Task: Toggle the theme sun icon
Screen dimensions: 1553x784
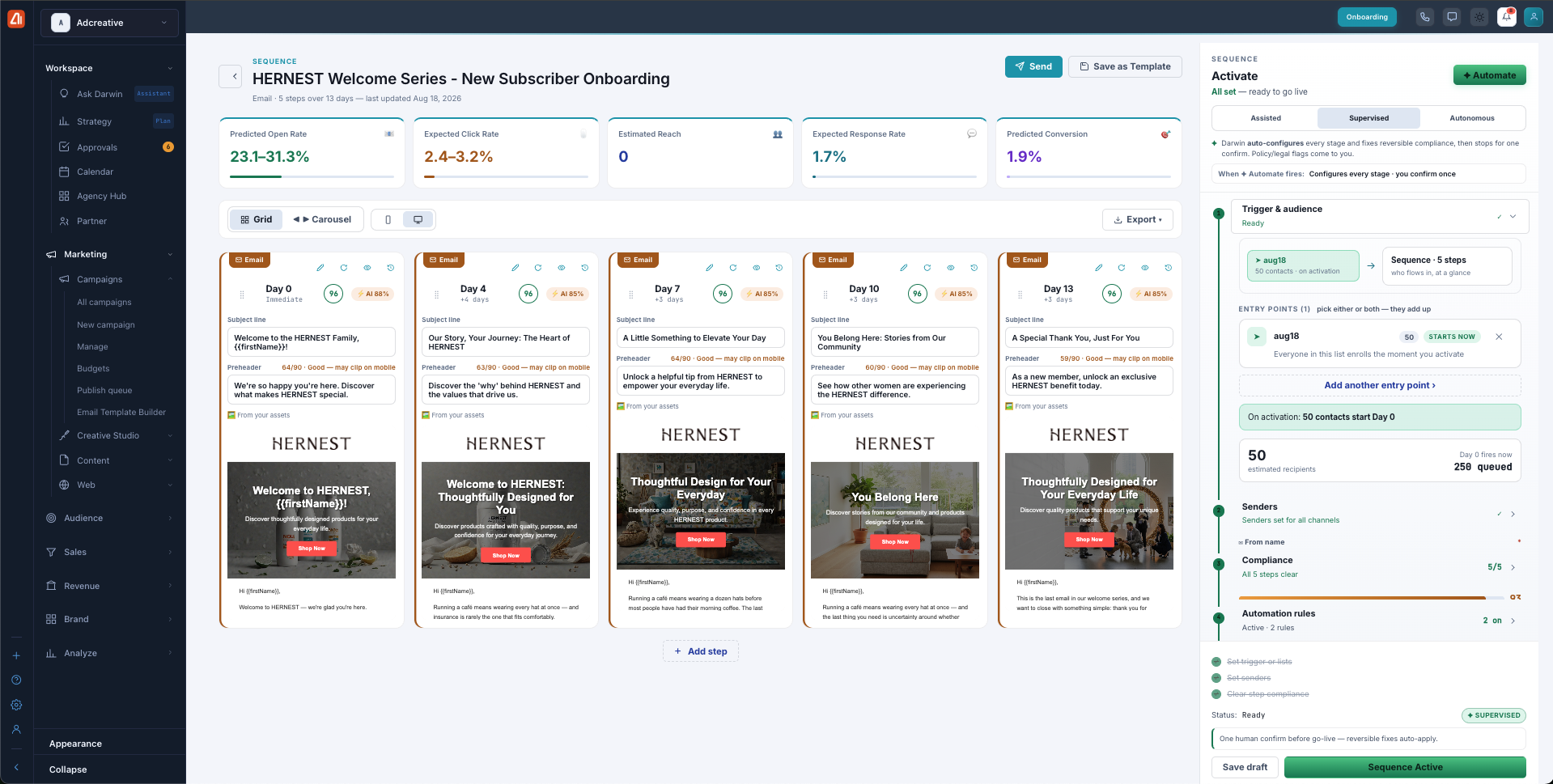Action: click(1479, 17)
